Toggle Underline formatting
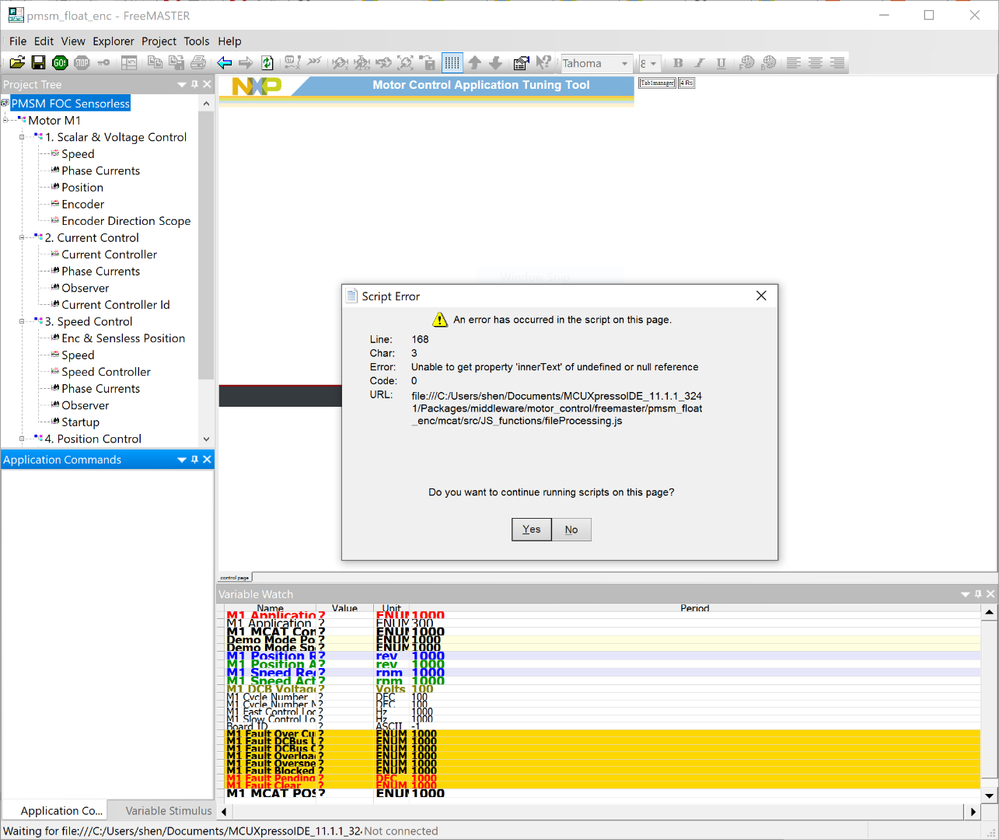The height and width of the screenshot is (840, 999). click(x=721, y=62)
